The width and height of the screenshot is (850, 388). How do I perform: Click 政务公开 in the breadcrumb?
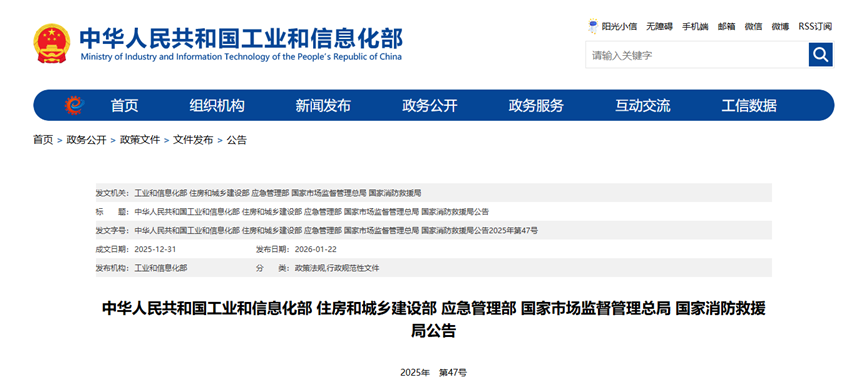(86, 140)
